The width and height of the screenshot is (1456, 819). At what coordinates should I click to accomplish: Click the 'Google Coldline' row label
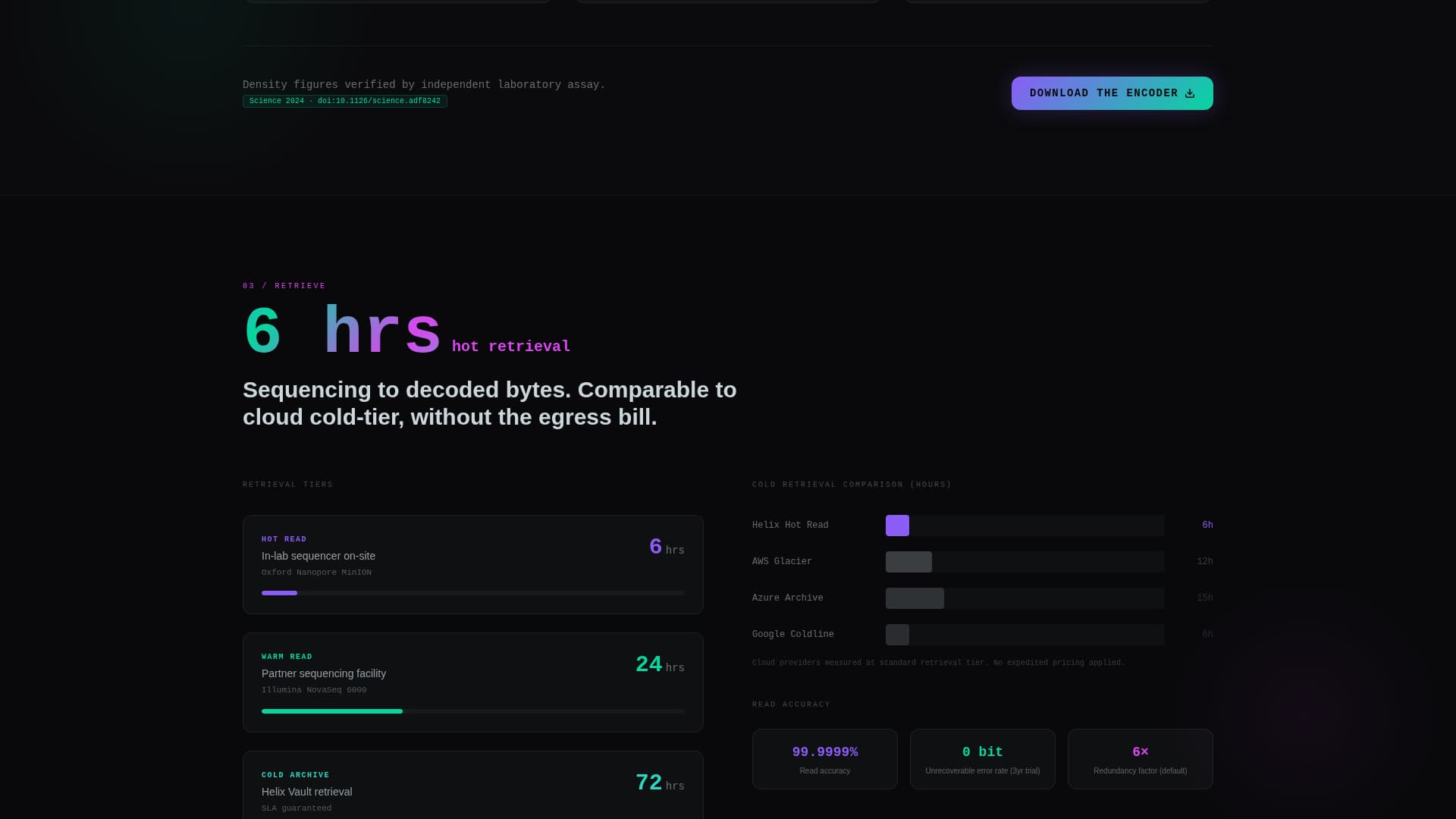793,634
